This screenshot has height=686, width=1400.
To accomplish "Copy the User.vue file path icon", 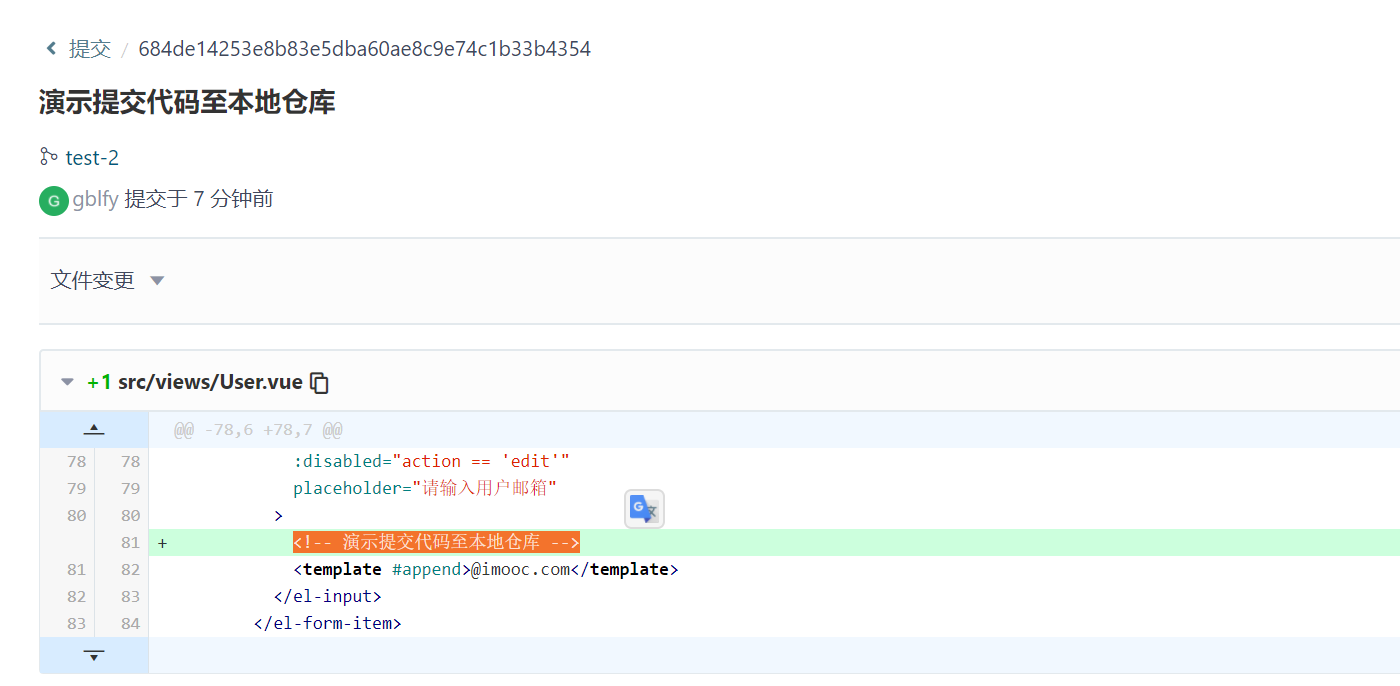I will tap(319, 382).
